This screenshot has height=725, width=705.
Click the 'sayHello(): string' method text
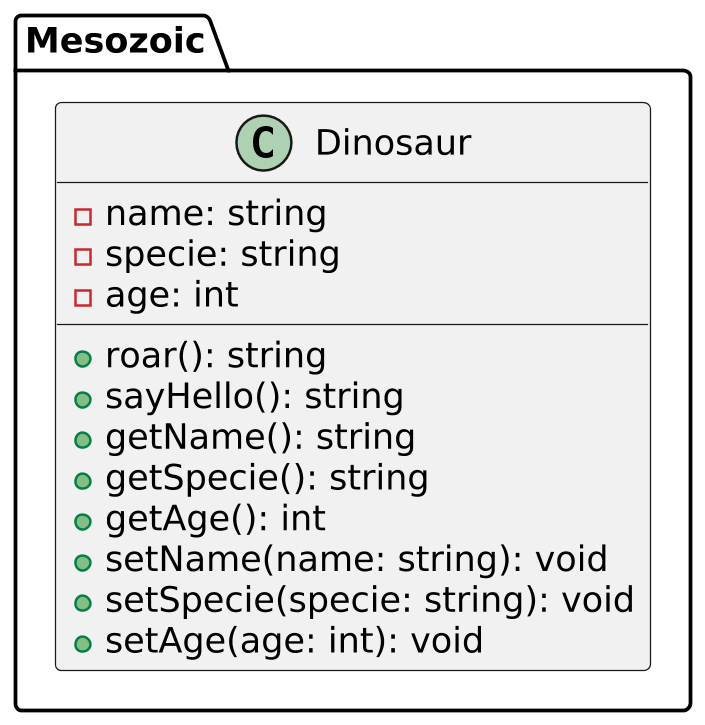pyautogui.click(x=254, y=398)
